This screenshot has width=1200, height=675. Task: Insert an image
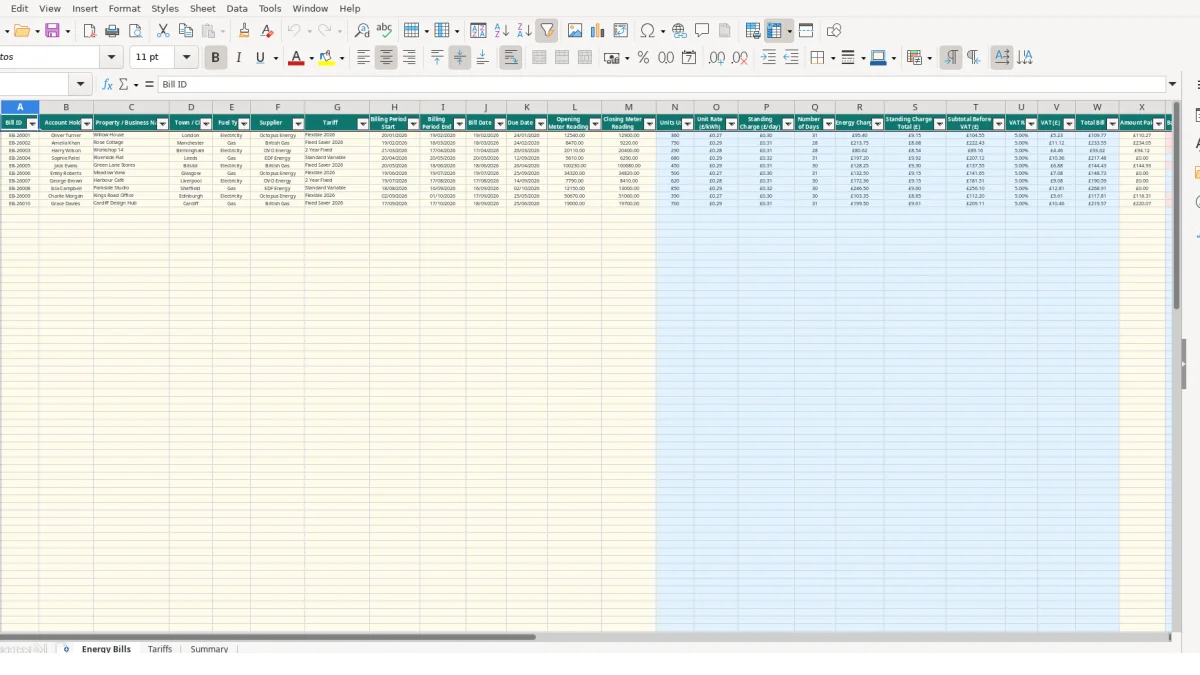point(575,31)
